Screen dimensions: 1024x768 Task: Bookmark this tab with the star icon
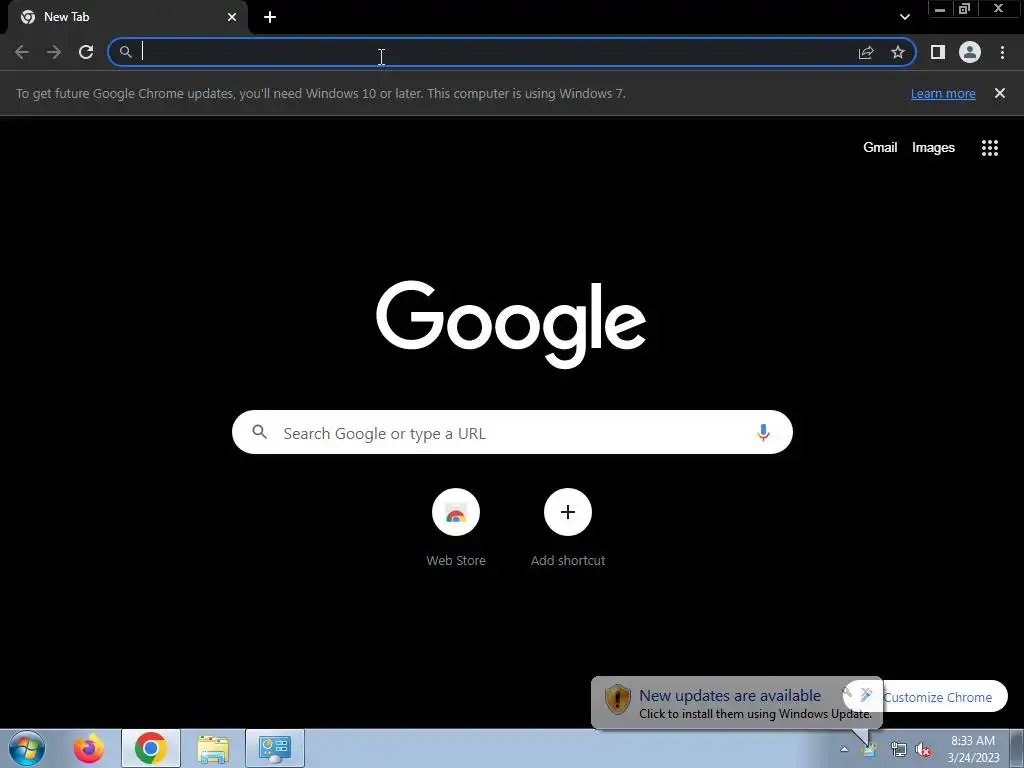point(898,52)
